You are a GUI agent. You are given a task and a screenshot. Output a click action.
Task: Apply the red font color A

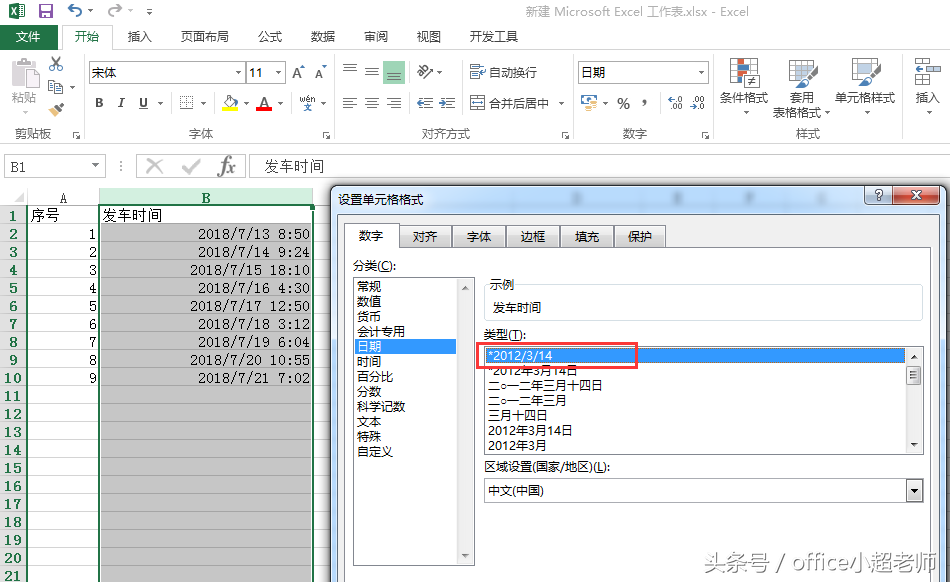click(x=264, y=104)
